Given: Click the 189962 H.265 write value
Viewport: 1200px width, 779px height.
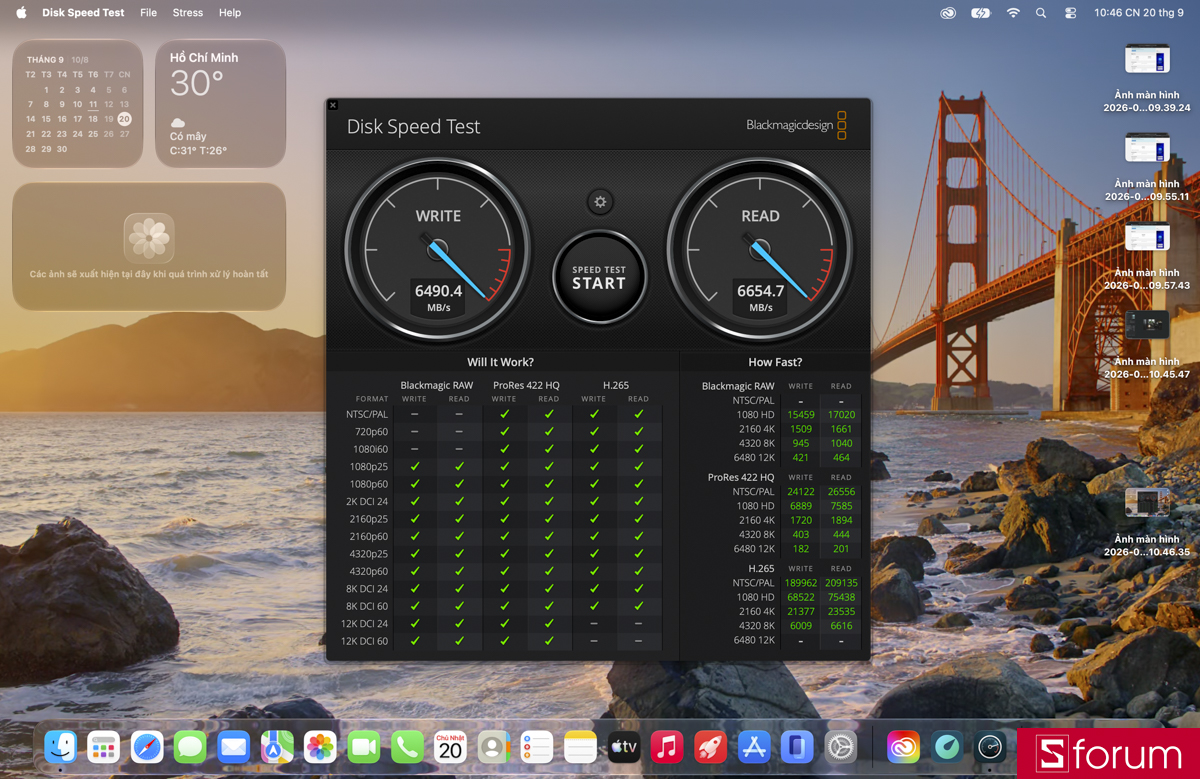Looking at the screenshot, I should [x=801, y=583].
